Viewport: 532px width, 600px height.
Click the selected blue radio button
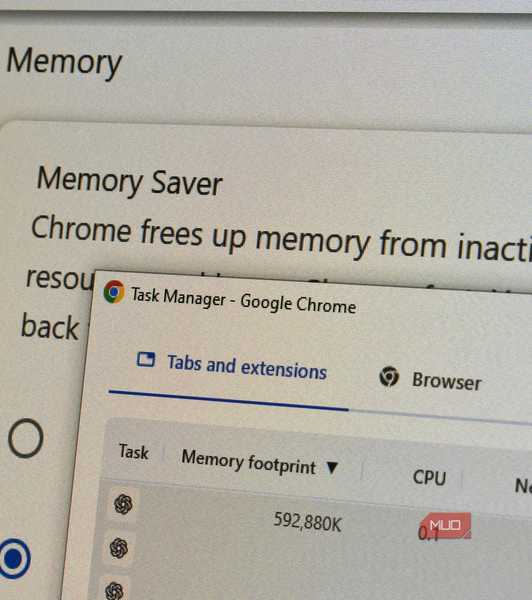tap(15, 559)
